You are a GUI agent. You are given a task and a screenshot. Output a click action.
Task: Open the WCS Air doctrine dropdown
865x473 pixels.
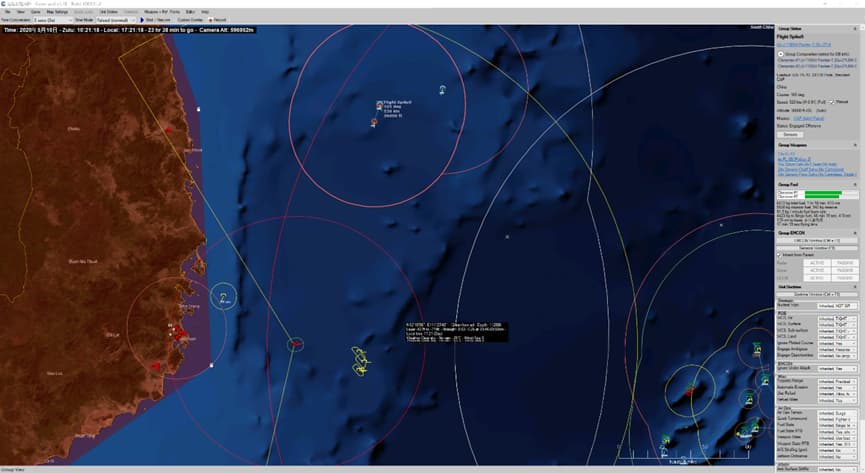coord(837,319)
